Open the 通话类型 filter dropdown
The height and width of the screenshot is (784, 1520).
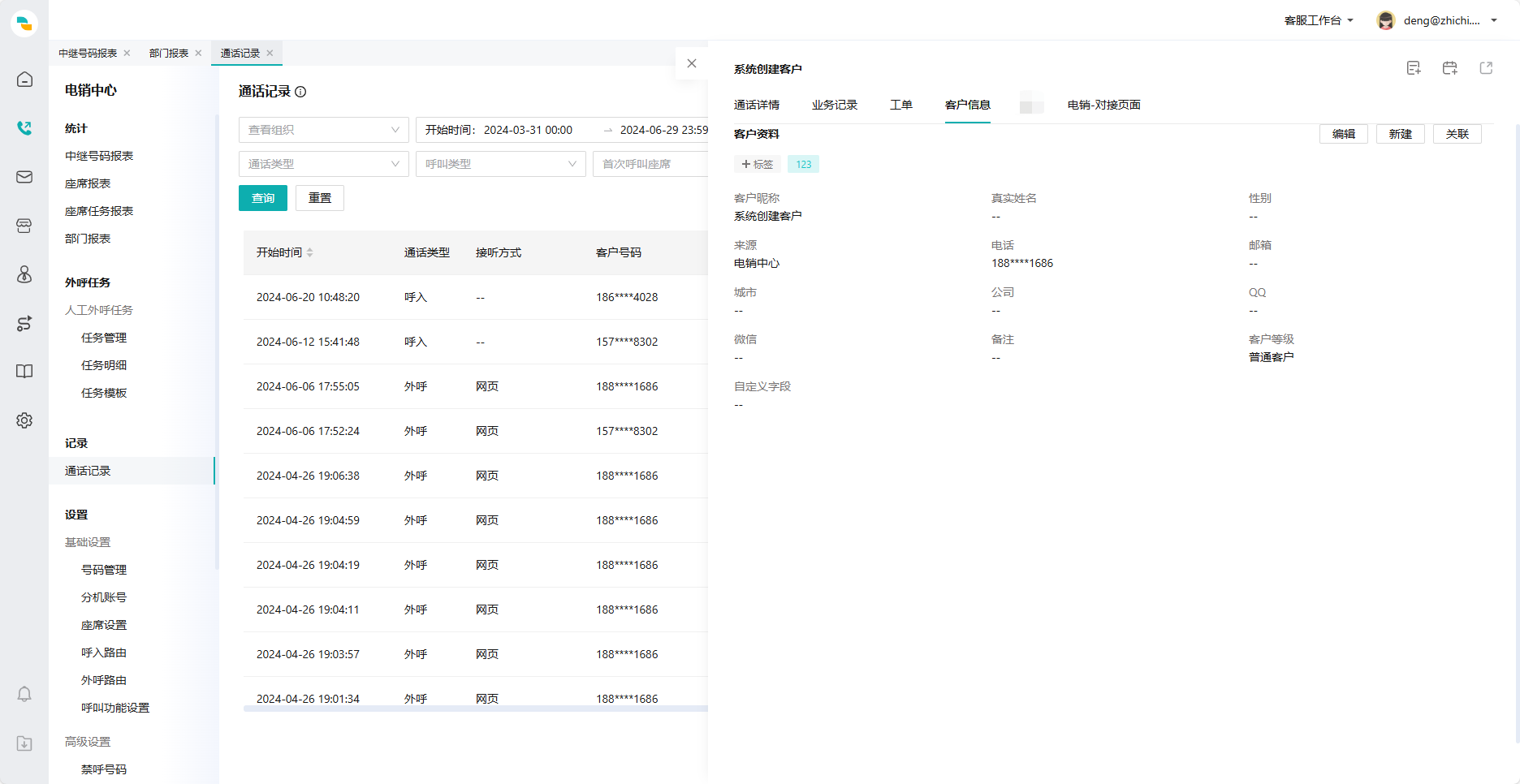pyautogui.click(x=324, y=164)
